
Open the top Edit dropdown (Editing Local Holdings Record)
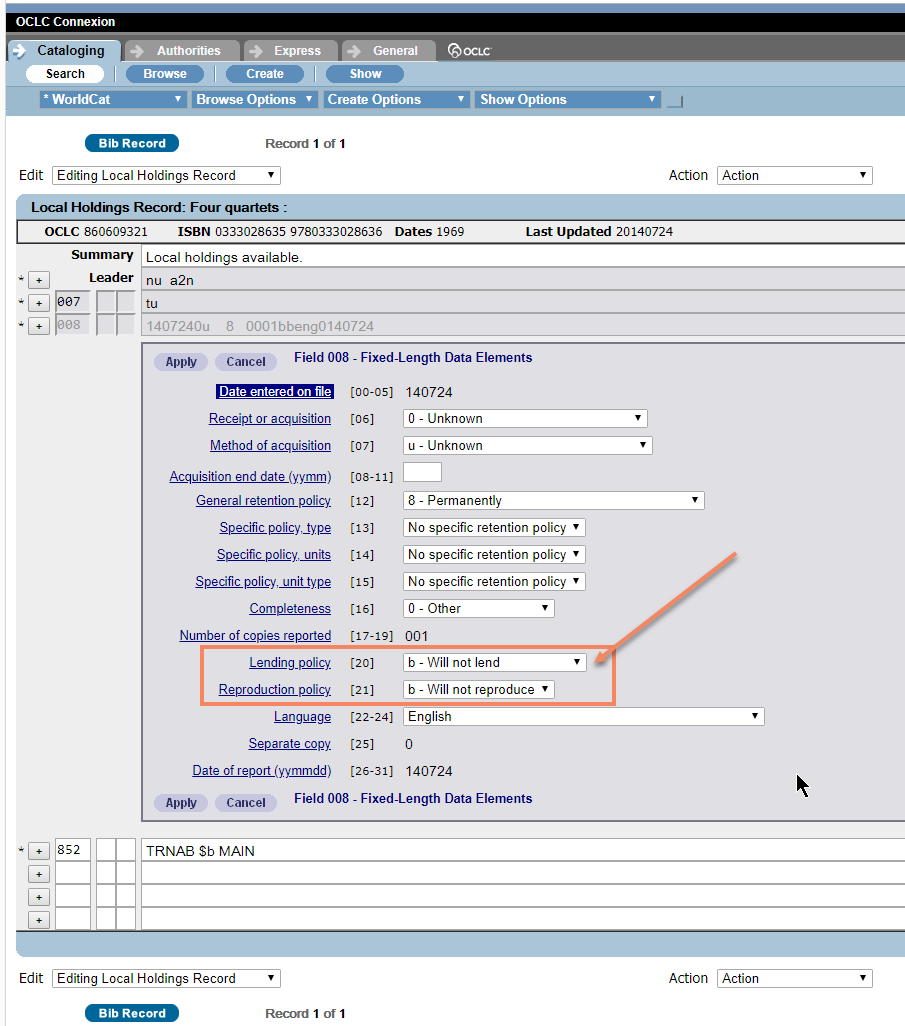tap(166, 175)
